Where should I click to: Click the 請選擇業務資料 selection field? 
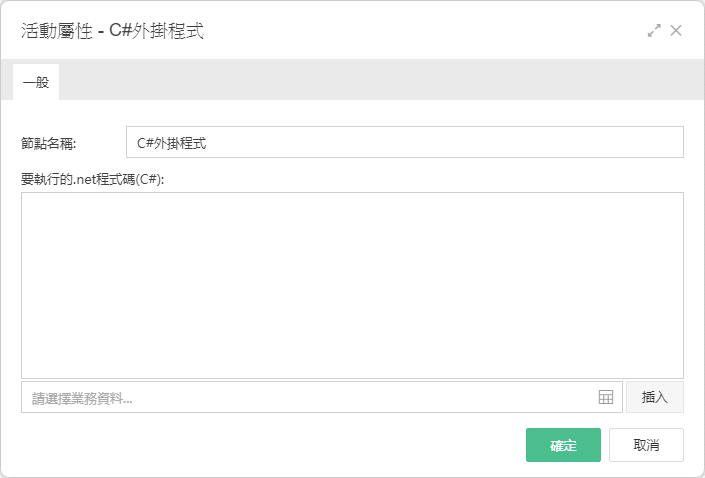coord(321,397)
